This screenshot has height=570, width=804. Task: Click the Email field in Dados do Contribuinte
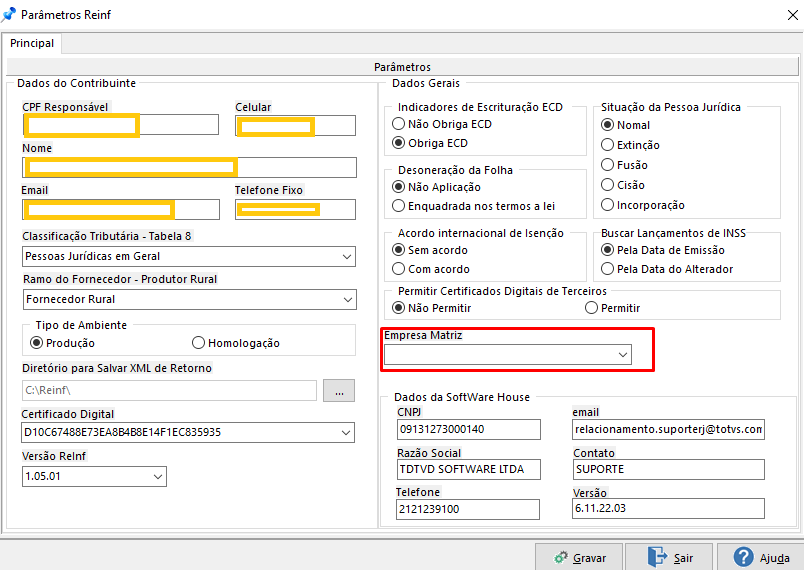(x=121, y=210)
